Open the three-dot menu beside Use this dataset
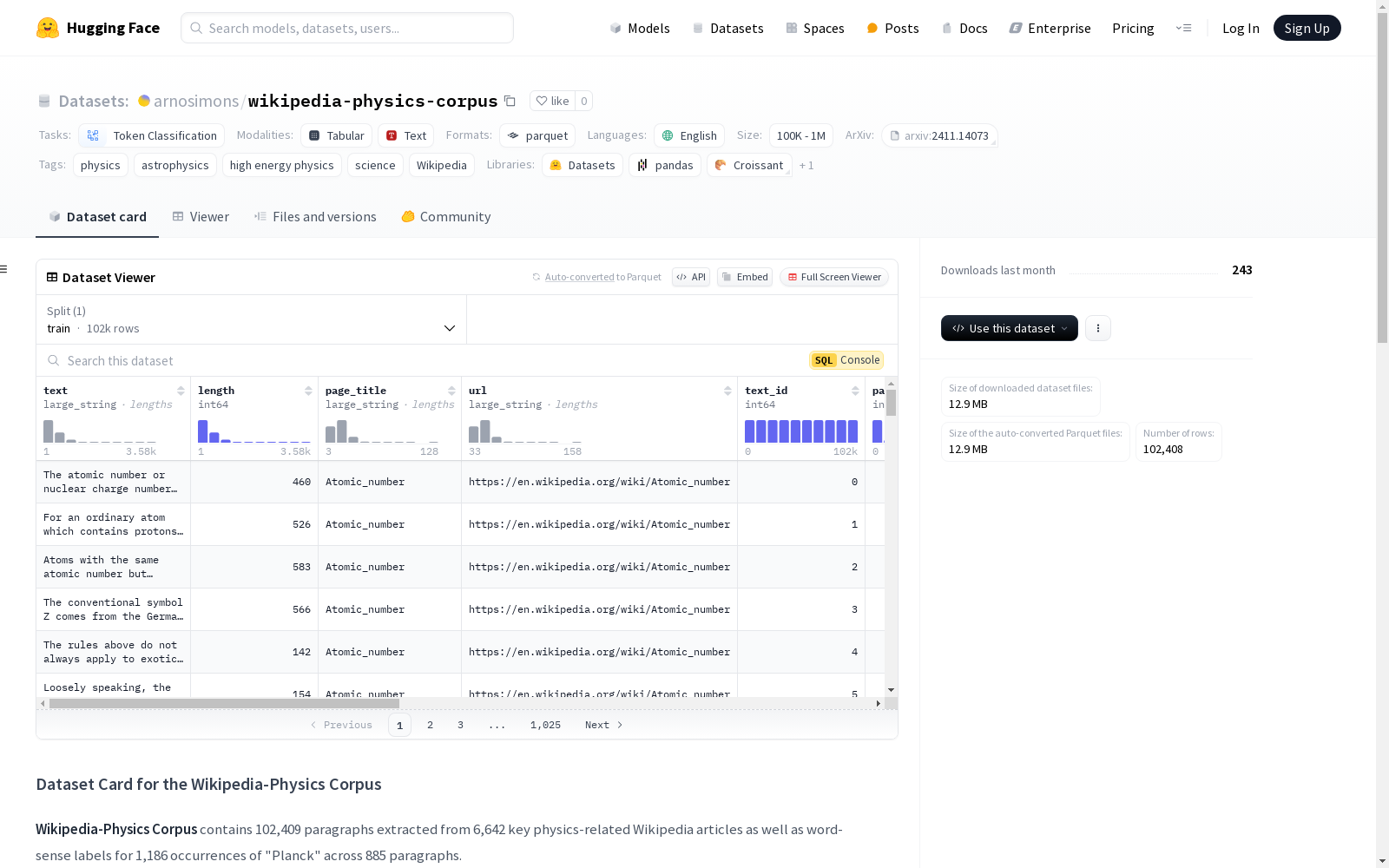 (1098, 328)
